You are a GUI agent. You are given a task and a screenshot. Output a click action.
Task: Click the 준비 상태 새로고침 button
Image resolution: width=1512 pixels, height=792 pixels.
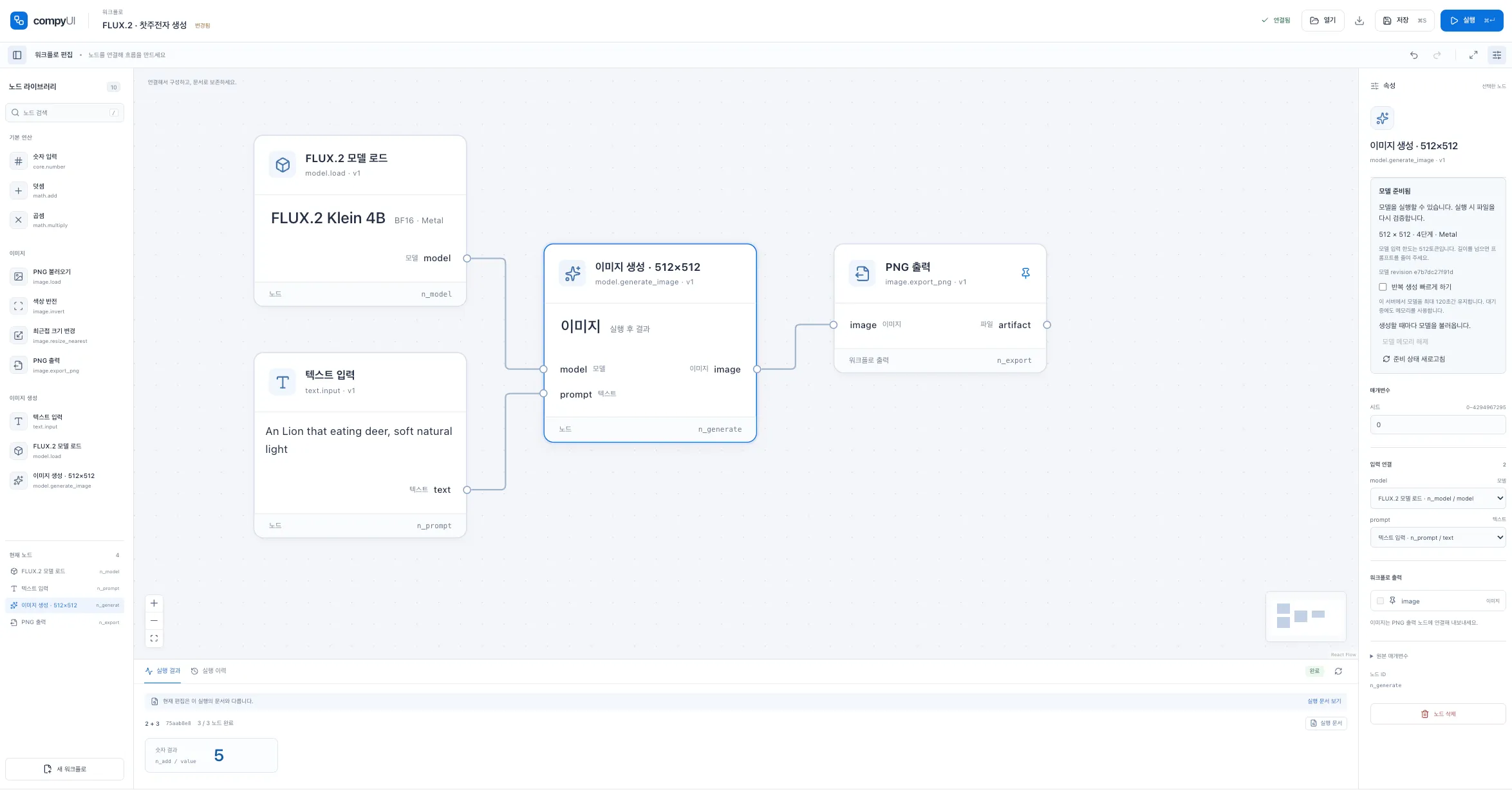click(1414, 359)
